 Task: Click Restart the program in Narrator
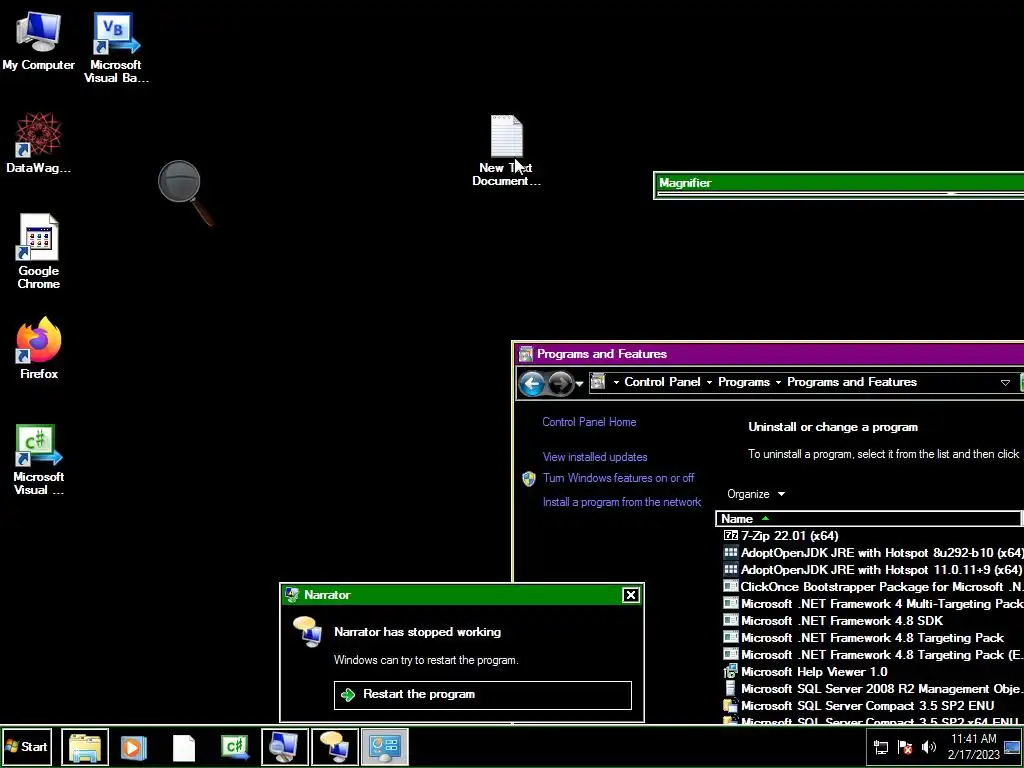[483, 695]
